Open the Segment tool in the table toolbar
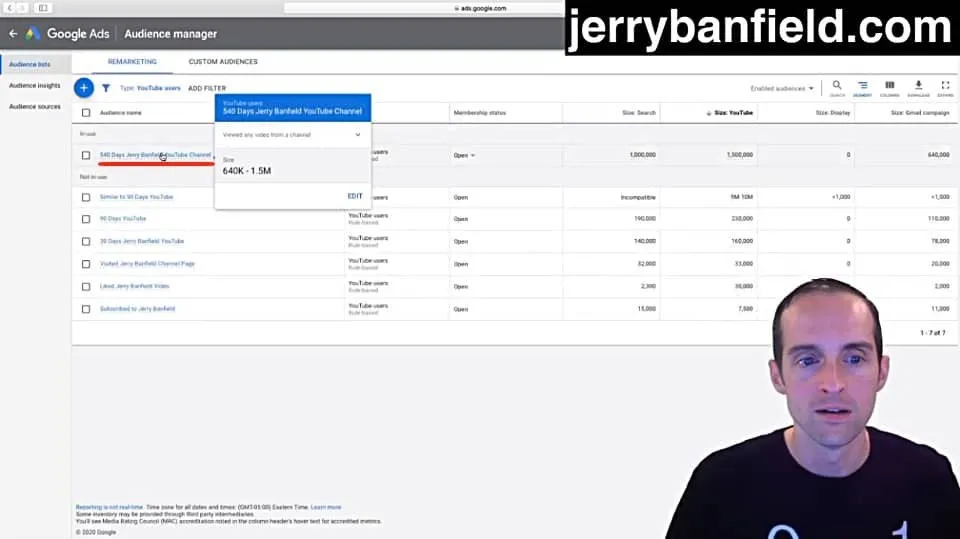Viewport: 960px width, 539px height. tap(863, 88)
